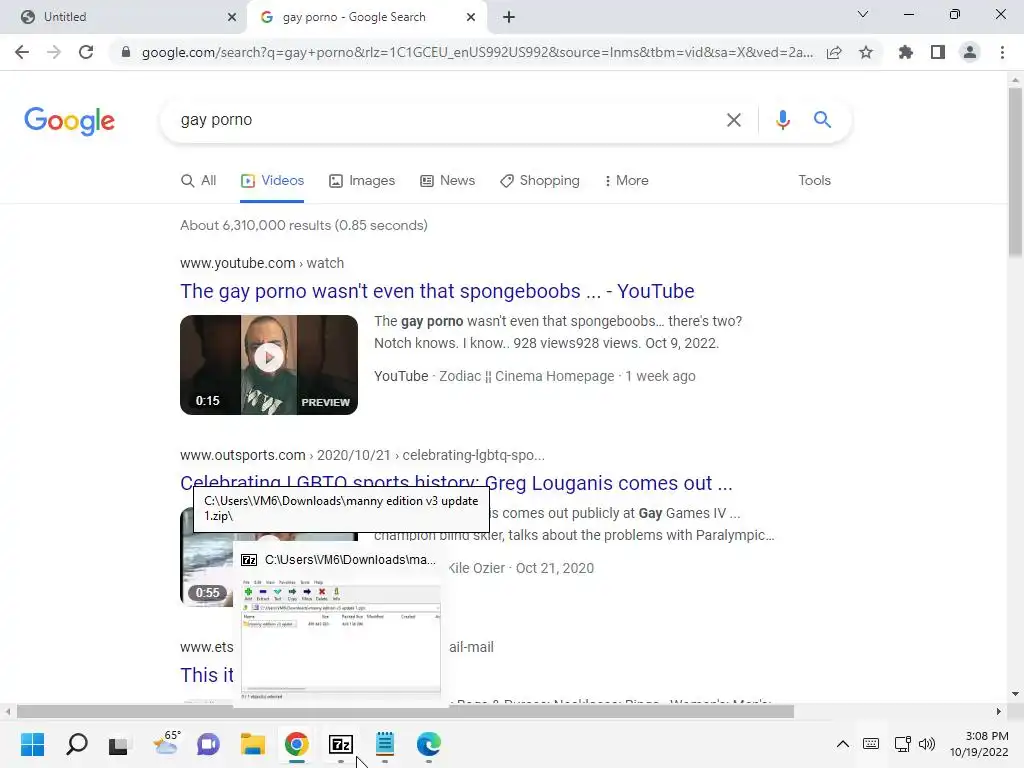Screen dimensions: 1024x768
Task: Expand the More search categories menu
Action: (x=626, y=181)
